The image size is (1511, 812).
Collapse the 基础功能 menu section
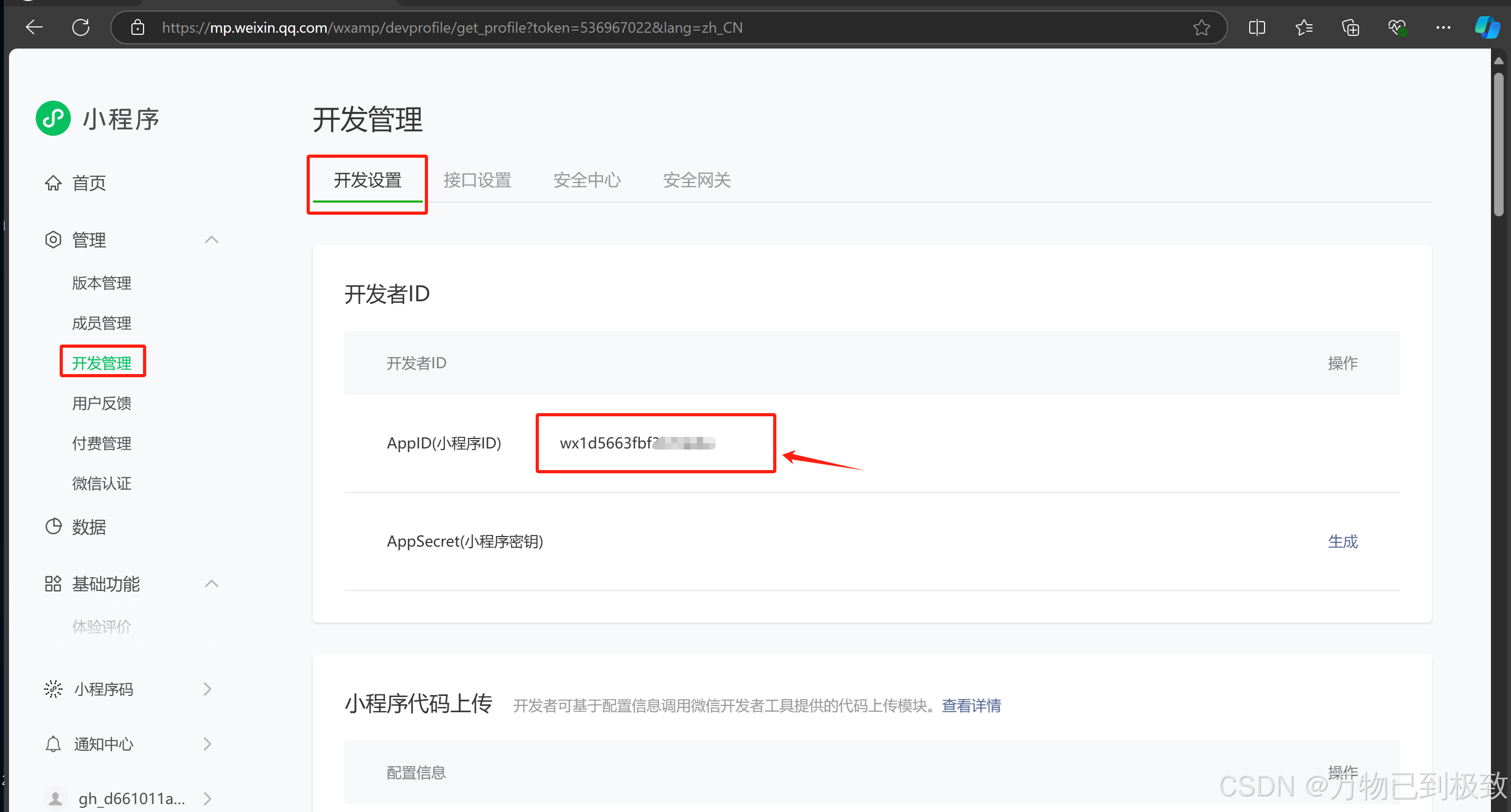point(211,584)
